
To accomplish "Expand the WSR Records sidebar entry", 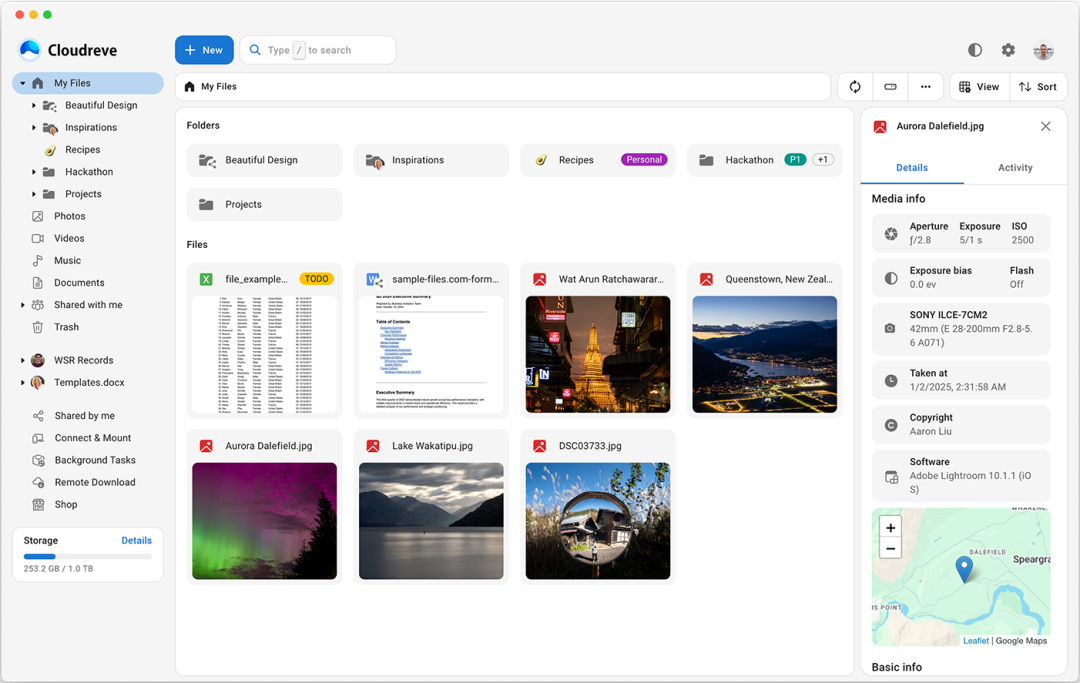I will point(23,360).
